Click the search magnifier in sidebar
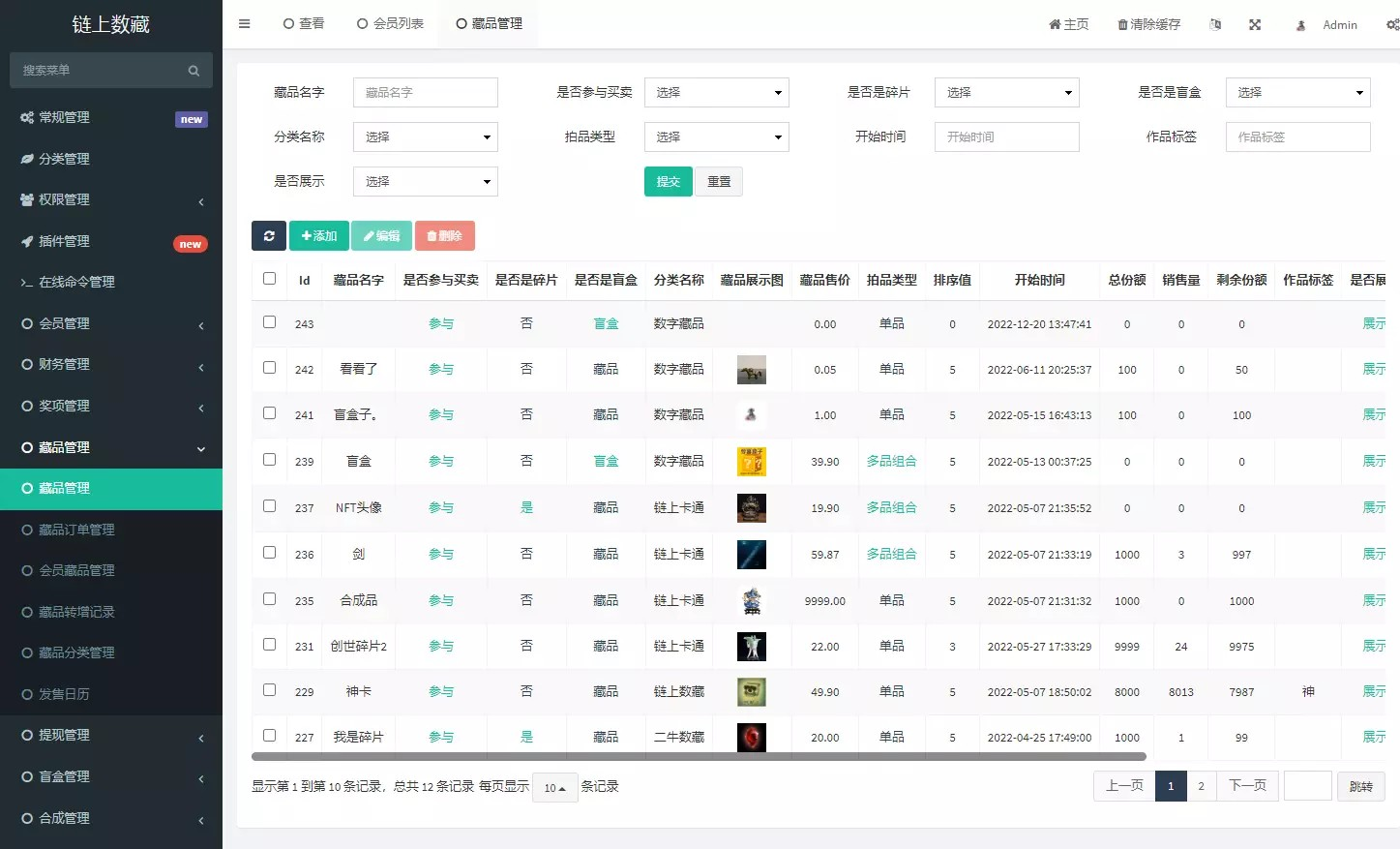This screenshot has height=849, width=1400. (x=194, y=71)
